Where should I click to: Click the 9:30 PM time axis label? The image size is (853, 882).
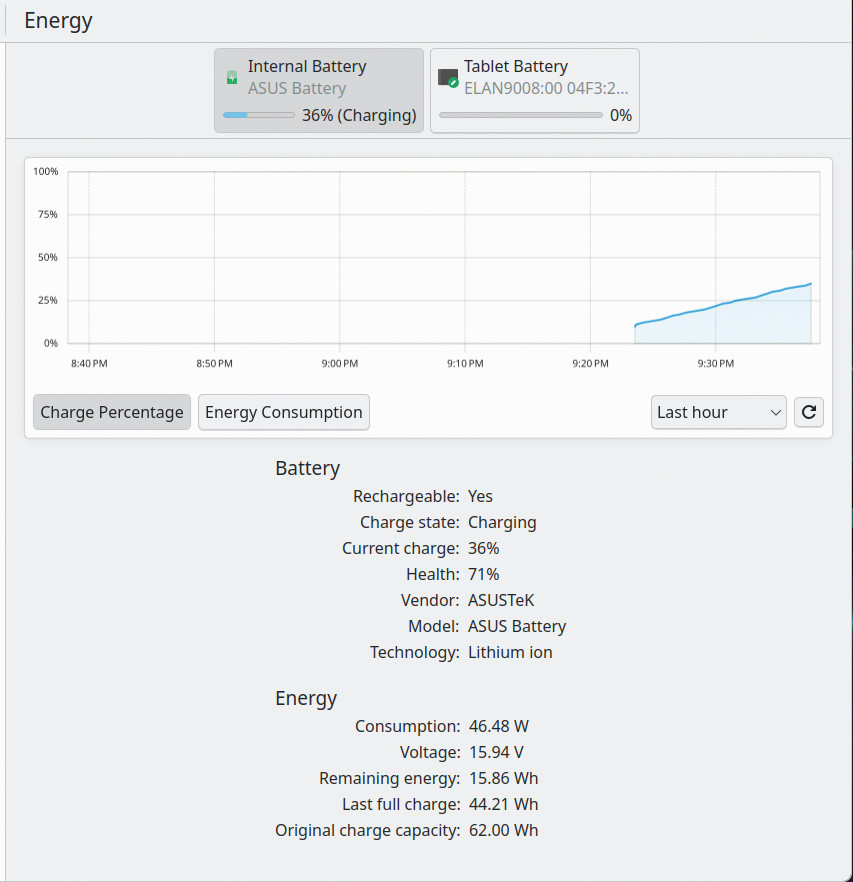[716, 363]
